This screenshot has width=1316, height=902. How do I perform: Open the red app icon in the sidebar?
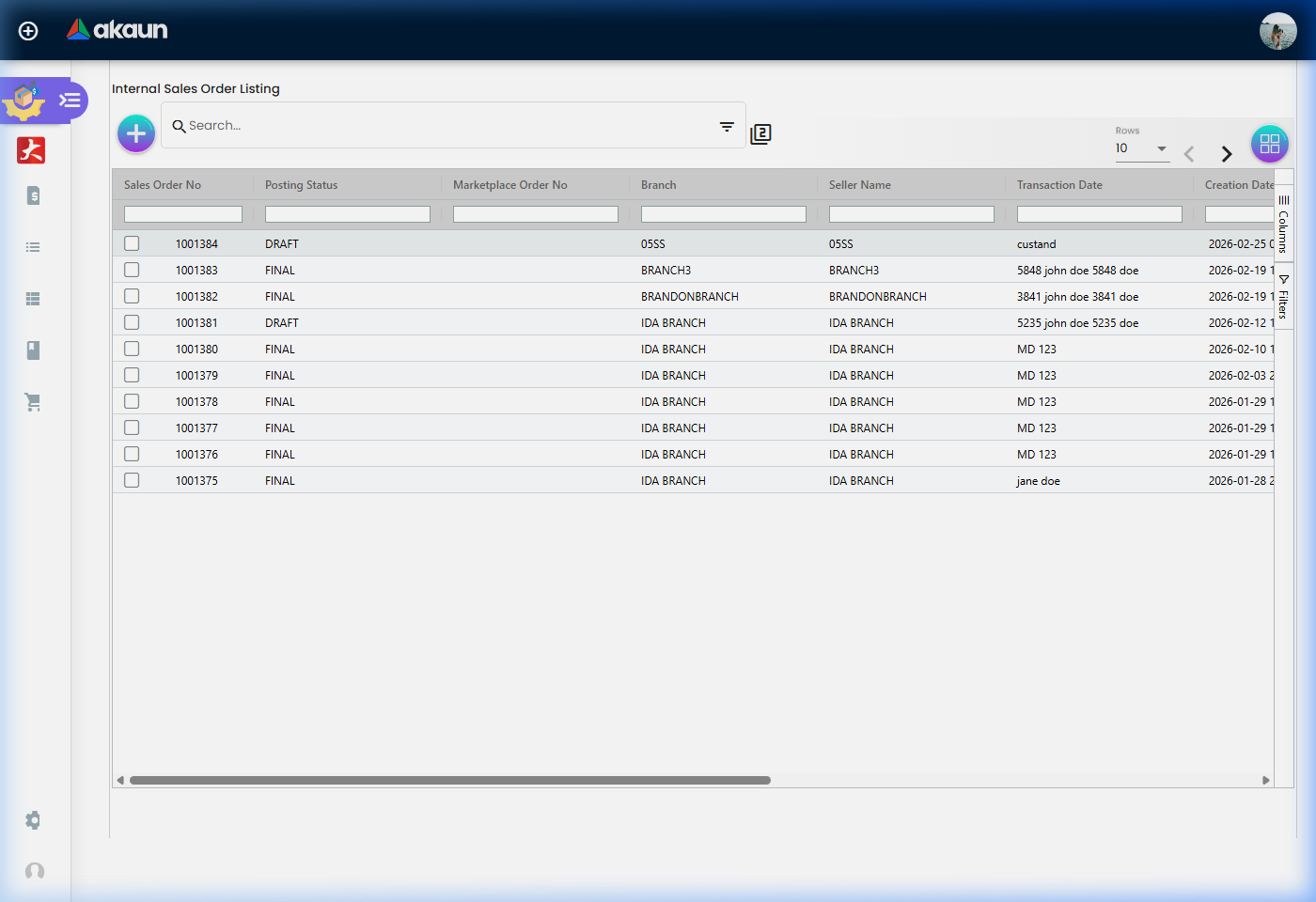click(30, 150)
